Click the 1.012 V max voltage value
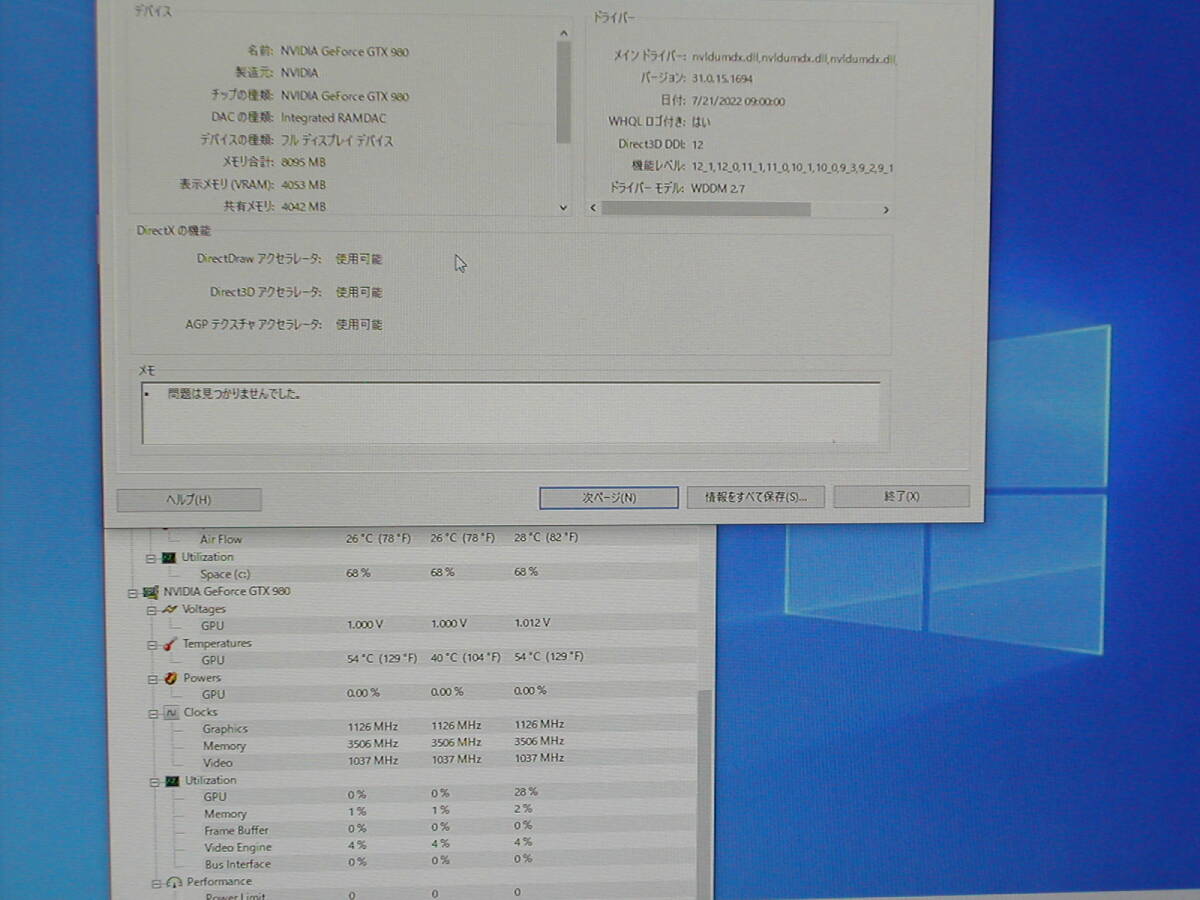 [x=532, y=623]
